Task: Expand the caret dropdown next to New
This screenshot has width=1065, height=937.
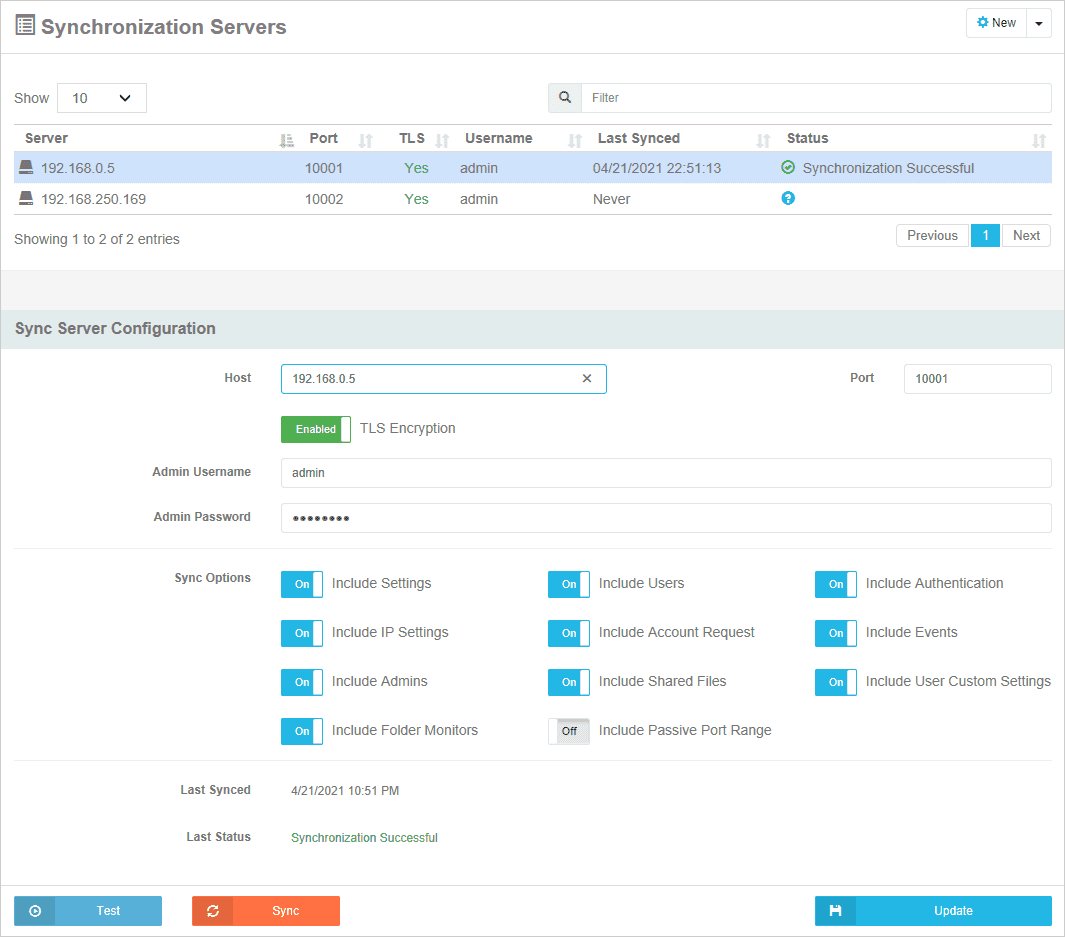Action: [1039, 23]
